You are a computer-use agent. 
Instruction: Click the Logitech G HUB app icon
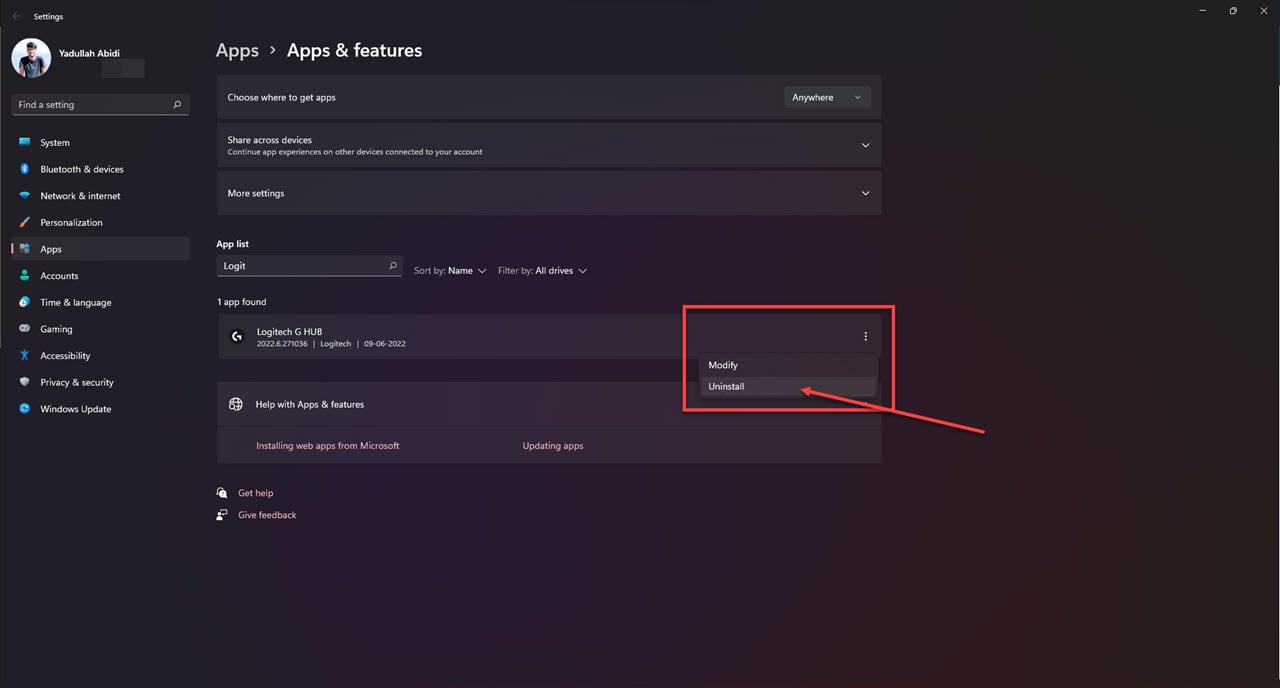[x=237, y=337]
